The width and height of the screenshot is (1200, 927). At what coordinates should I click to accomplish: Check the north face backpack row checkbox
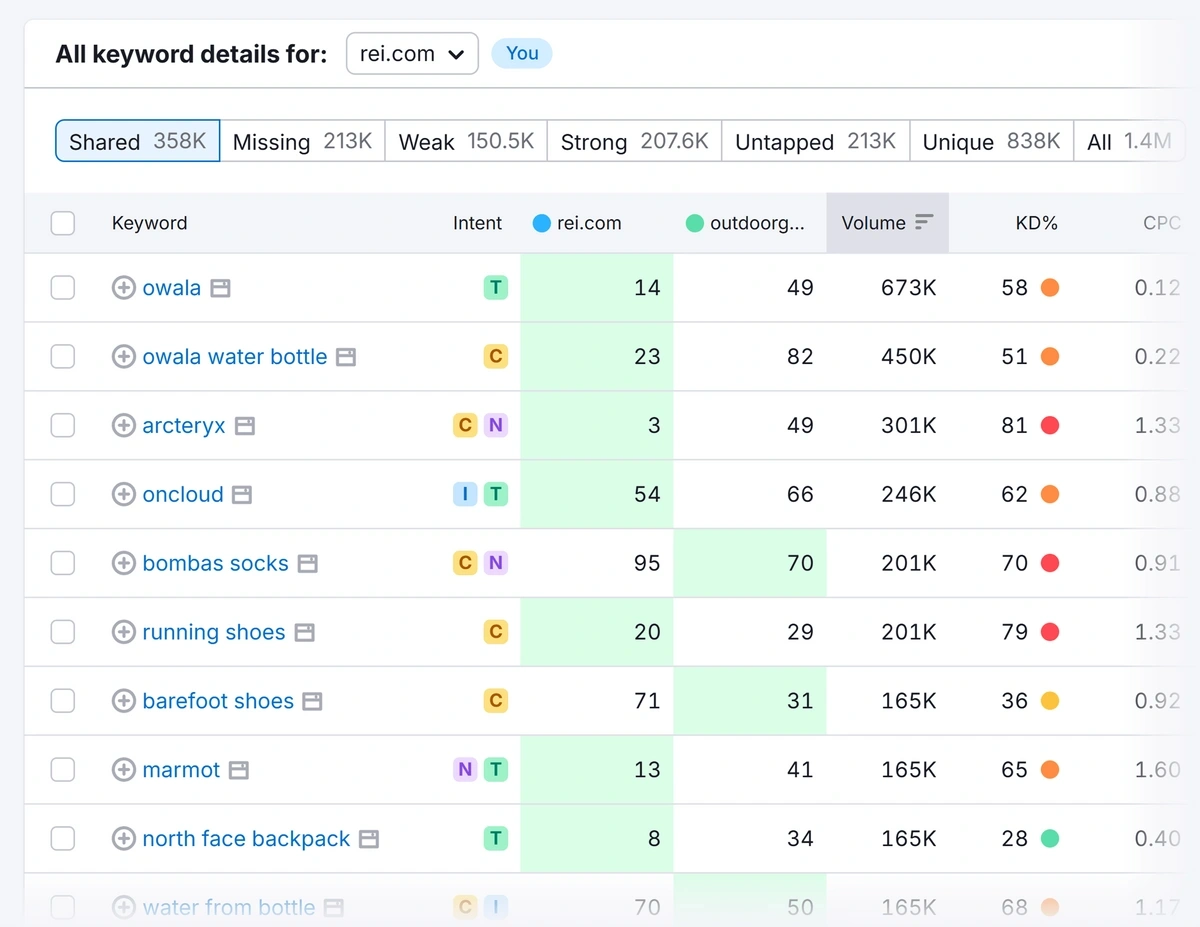tap(63, 839)
